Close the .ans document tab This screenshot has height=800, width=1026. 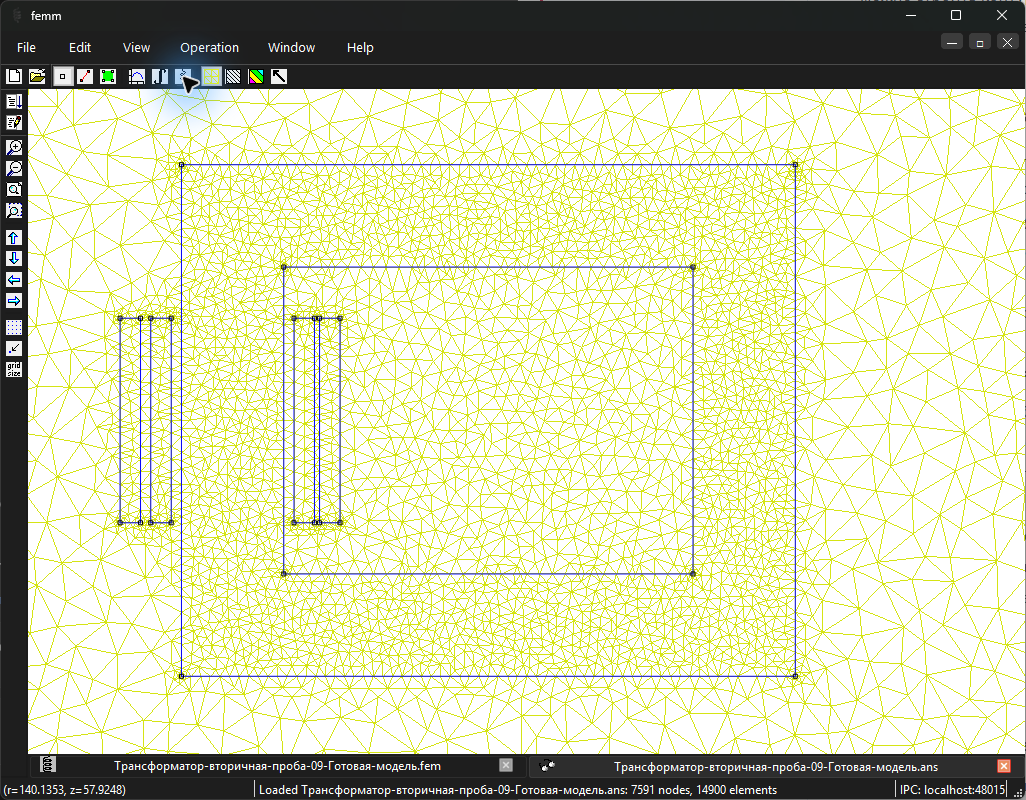point(1004,765)
